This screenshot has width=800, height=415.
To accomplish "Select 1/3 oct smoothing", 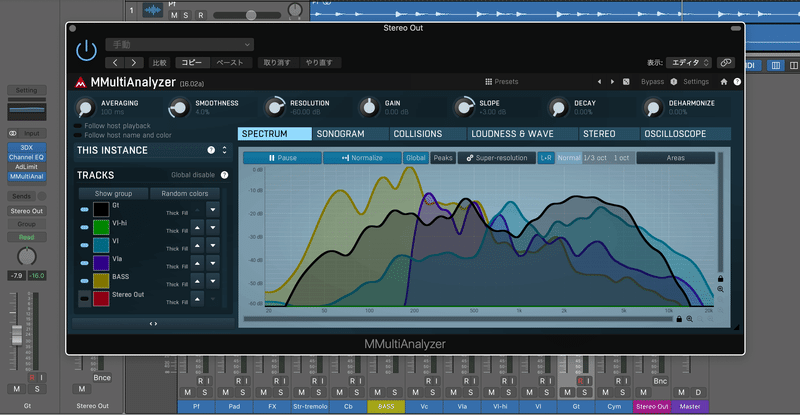I will 595,158.
